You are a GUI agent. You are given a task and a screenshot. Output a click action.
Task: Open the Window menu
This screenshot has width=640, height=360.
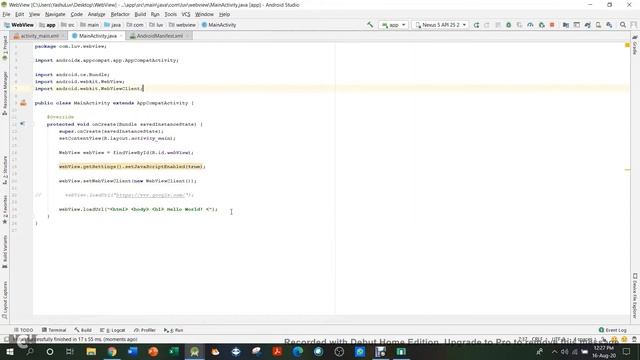click(204, 14)
